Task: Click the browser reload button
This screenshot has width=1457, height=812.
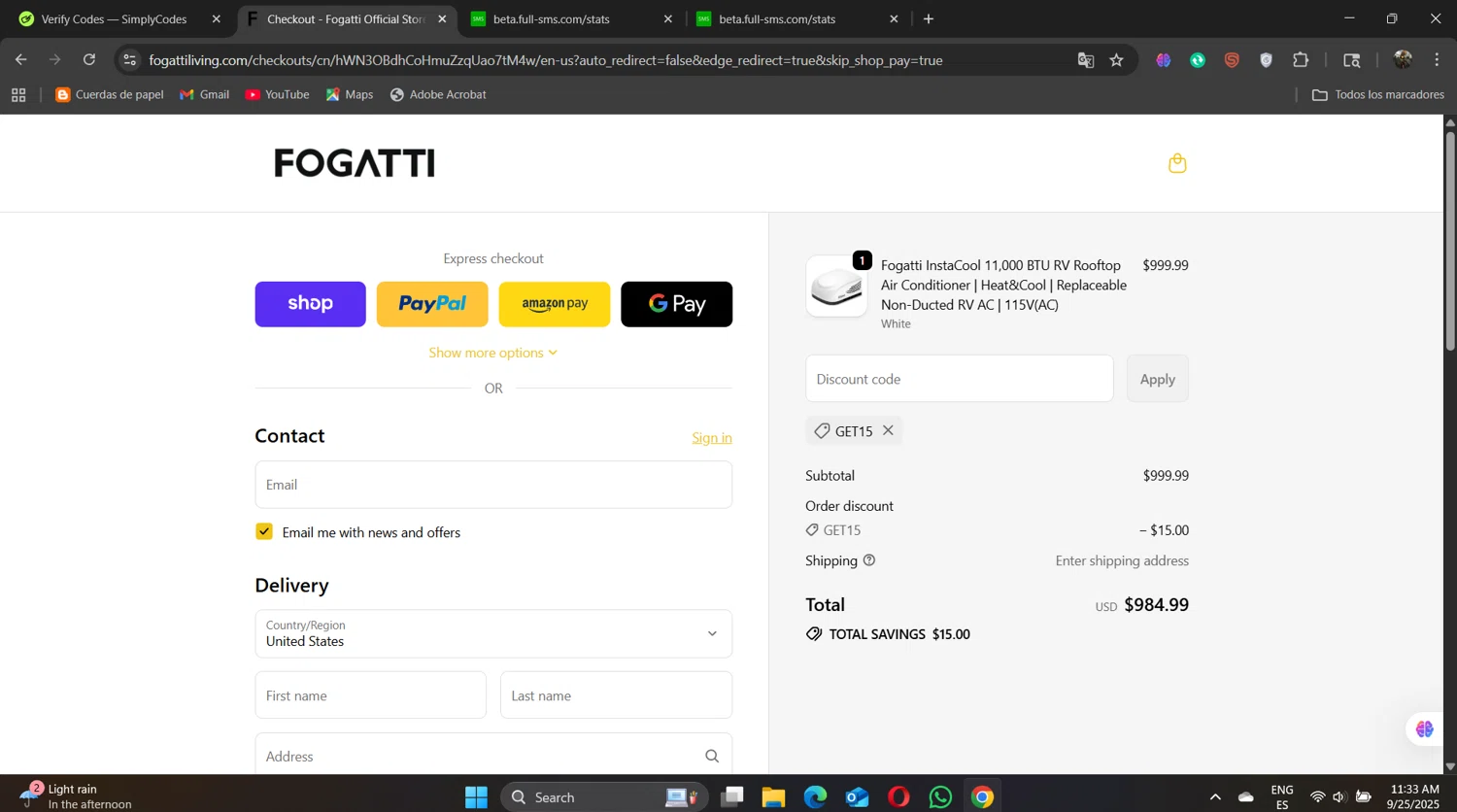Action: pos(89,60)
